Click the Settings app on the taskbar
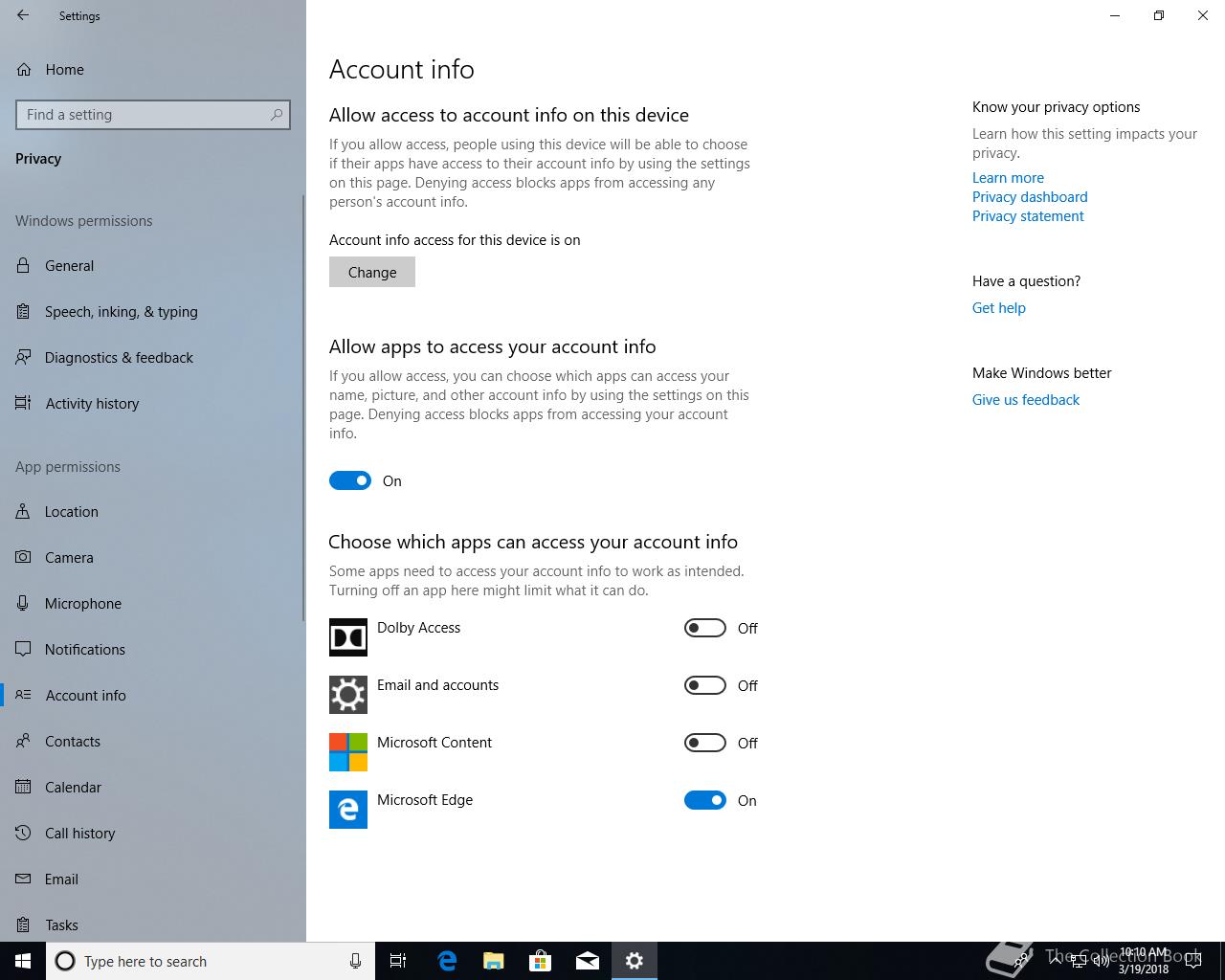 tap(635, 961)
